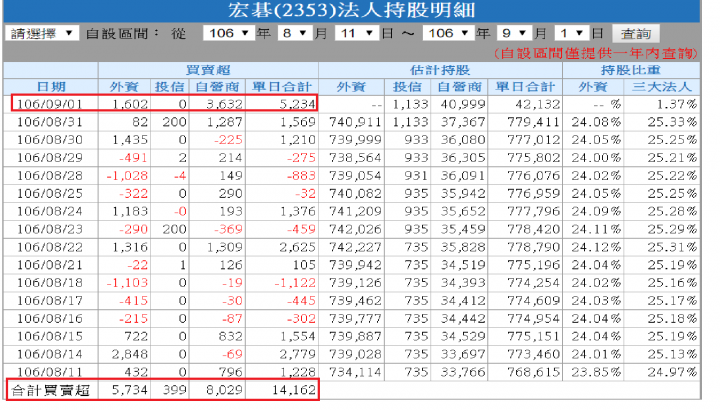Viewport: 720px width, 410px height.
Task: Select the 106/08/24 date cell
Action: tap(50, 212)
